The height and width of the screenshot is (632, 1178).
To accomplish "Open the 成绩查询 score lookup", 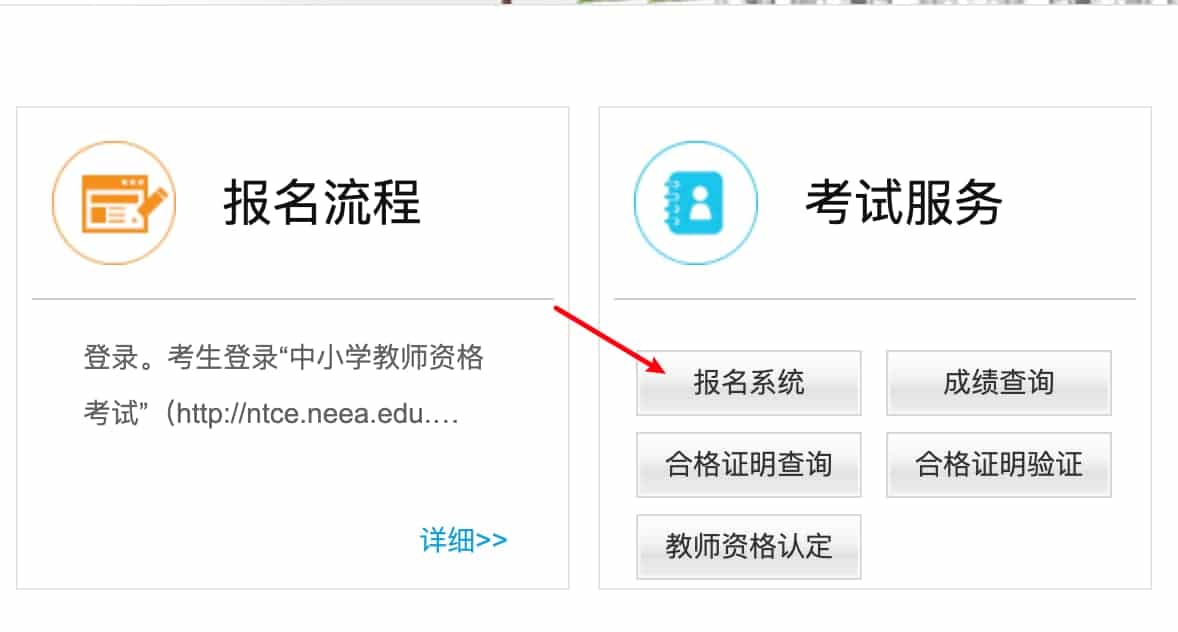I will 998,383.
